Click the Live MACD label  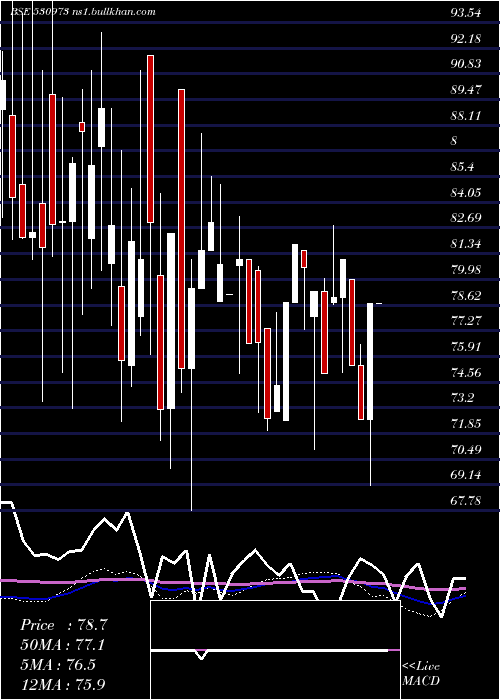click(421, 673)
